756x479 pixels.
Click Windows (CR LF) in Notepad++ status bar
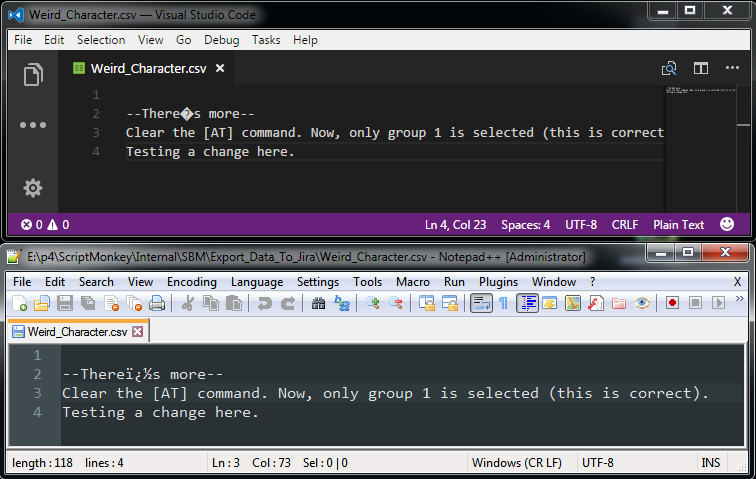(x=516, y=463)
